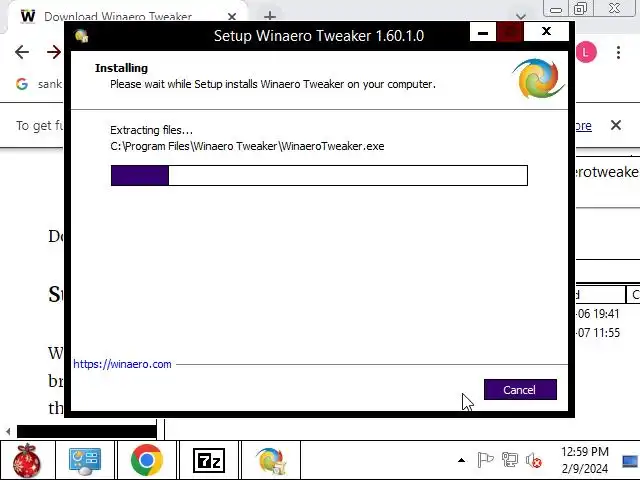Image resolution: width=640 pixels, height=480 pixels.
Task: Go back in Chrome browser
Action: (22, 52)
